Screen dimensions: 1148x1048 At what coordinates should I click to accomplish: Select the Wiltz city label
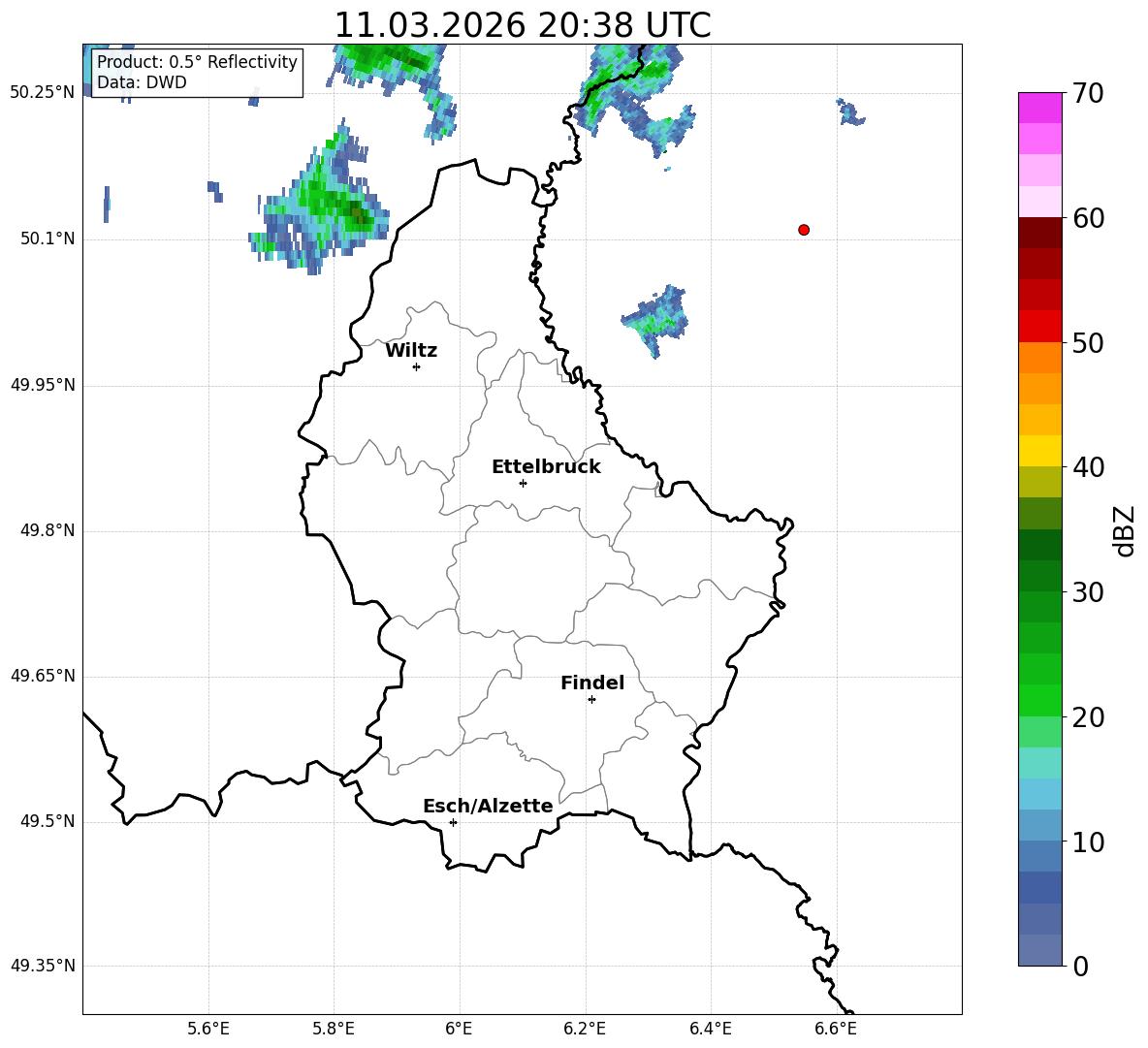(411, 350)
